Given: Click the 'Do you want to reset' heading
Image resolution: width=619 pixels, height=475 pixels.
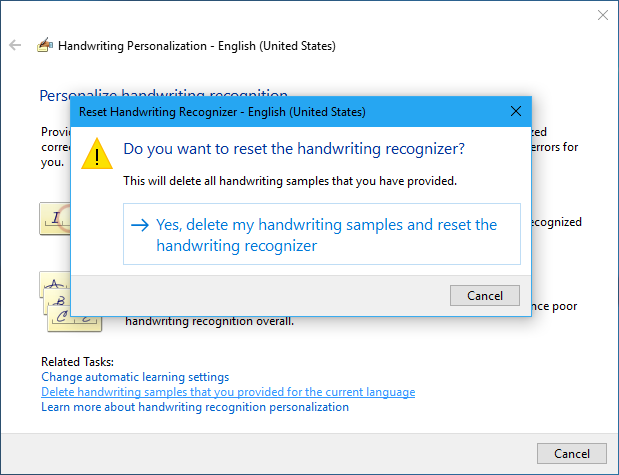Looking at the screenshot, I should 294,149.
